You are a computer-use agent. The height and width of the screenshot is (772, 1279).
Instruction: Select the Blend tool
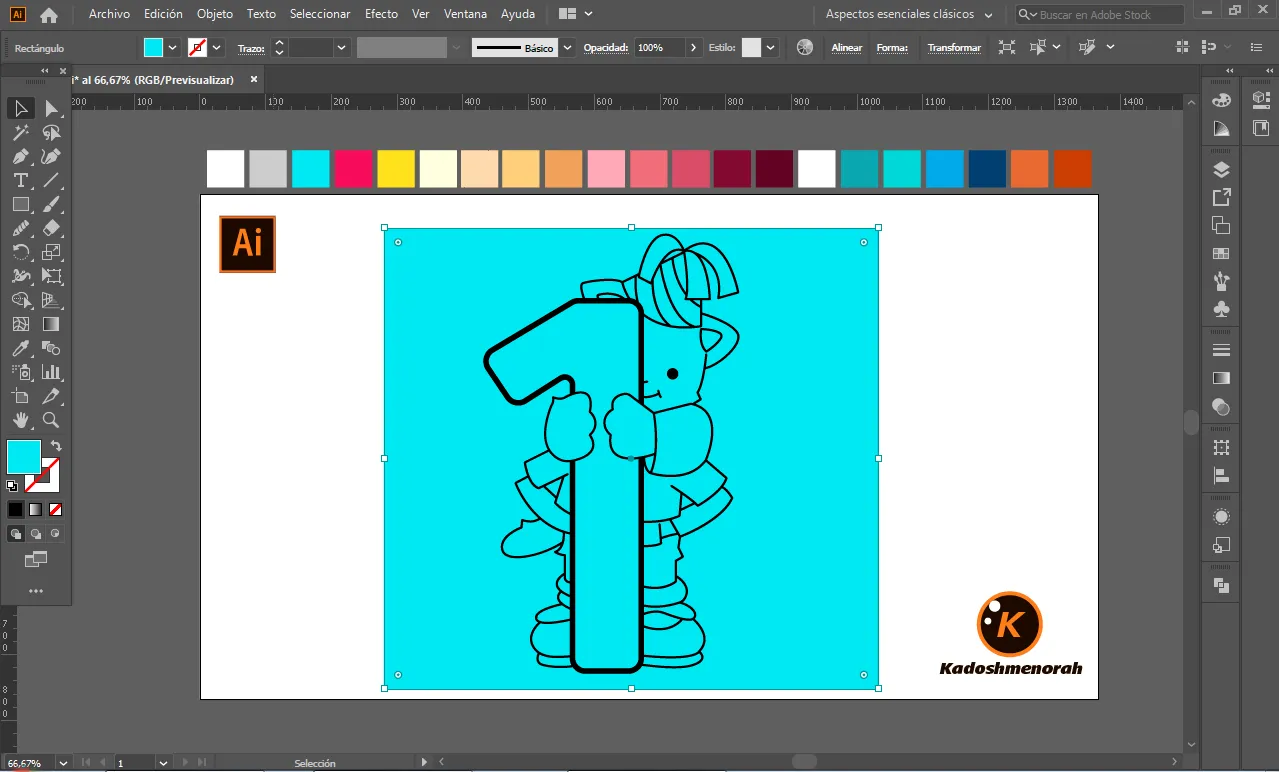click(51, 348)
